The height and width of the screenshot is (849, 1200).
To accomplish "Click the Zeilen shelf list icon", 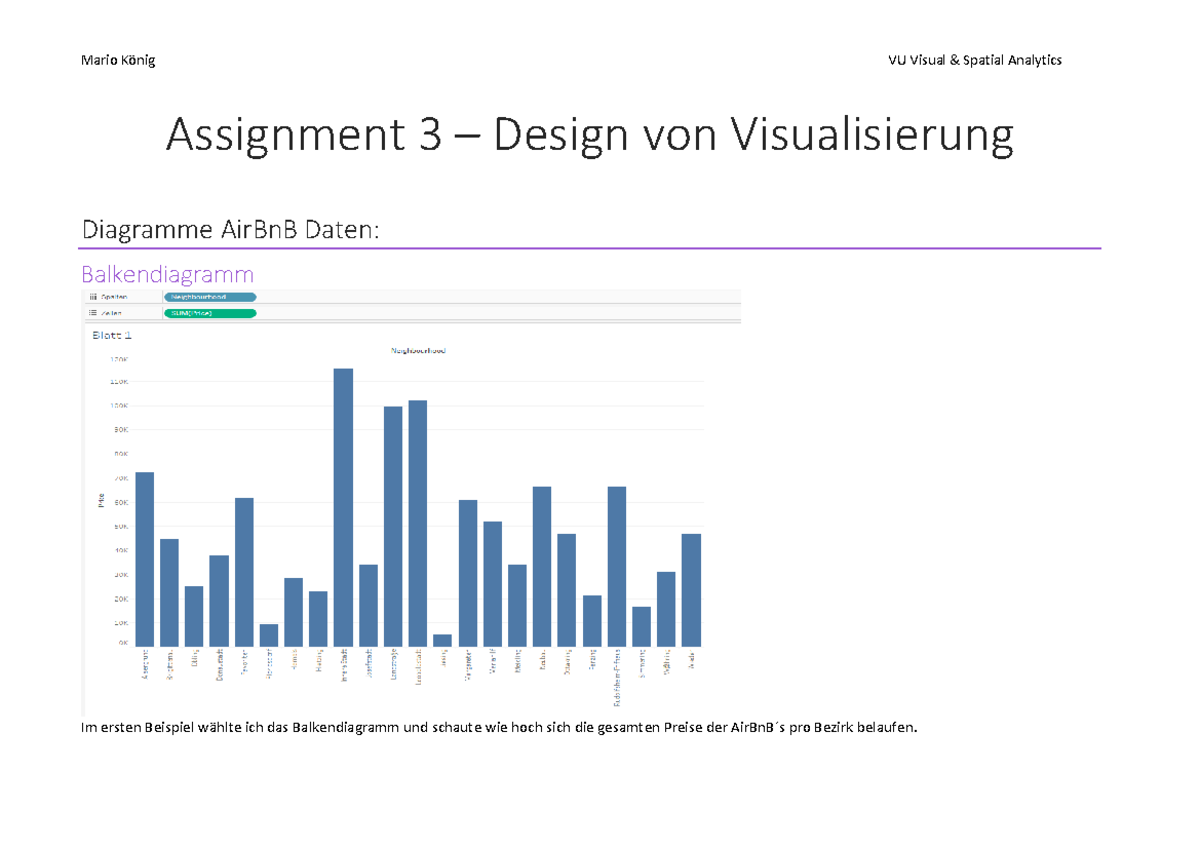I will click(92, 312).
